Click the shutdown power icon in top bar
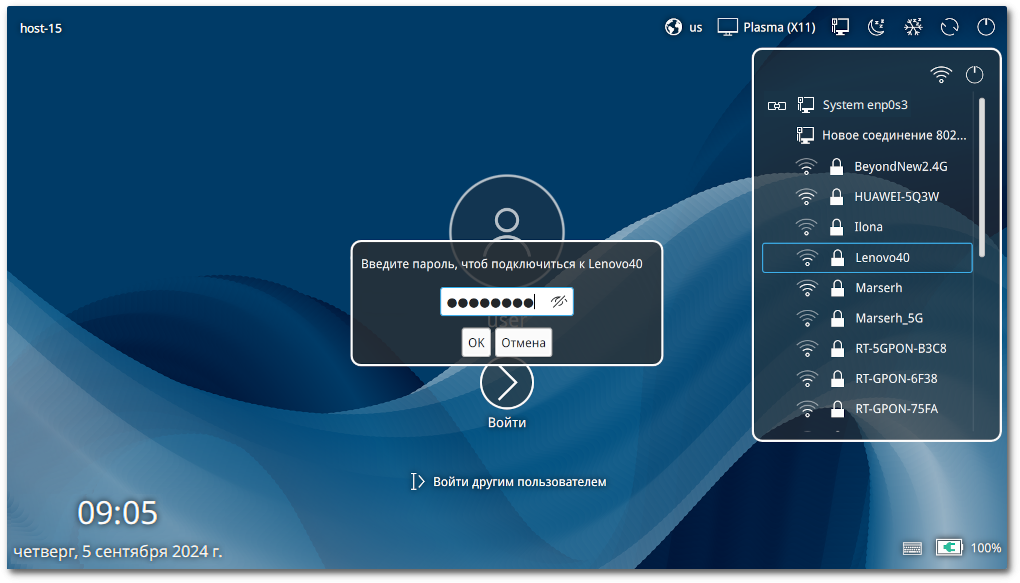This screenshot has height=583, width=1020. pos(987,28)
